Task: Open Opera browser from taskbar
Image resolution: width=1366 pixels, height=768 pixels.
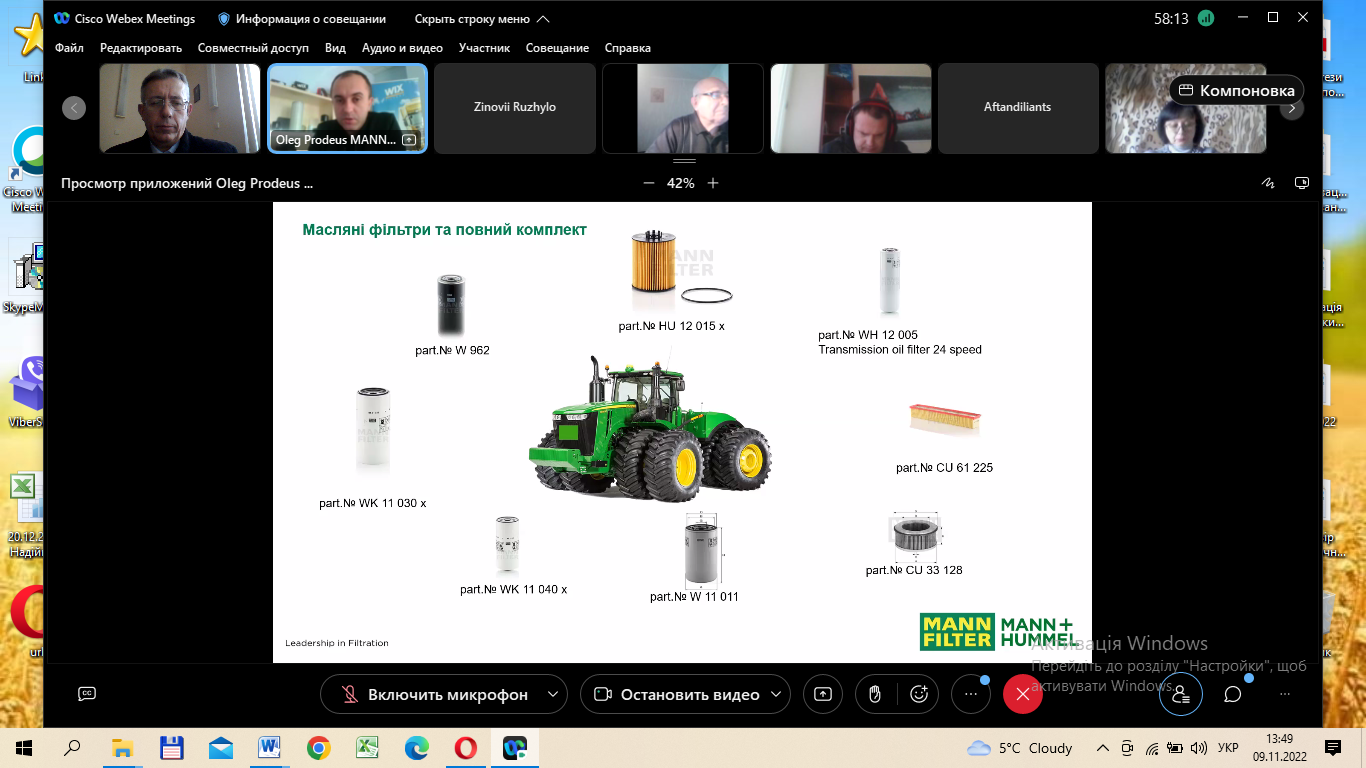Action: click(x=465, y=747)
